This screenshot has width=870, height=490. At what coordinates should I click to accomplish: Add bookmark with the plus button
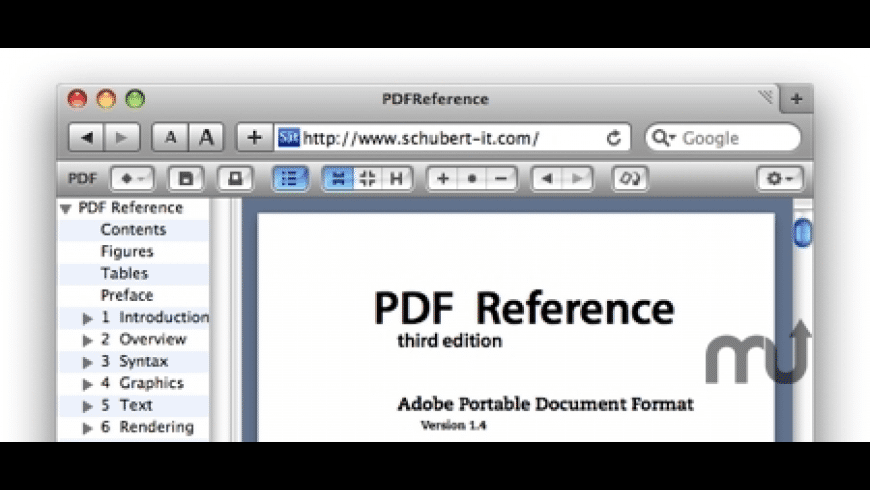[255, 137]
